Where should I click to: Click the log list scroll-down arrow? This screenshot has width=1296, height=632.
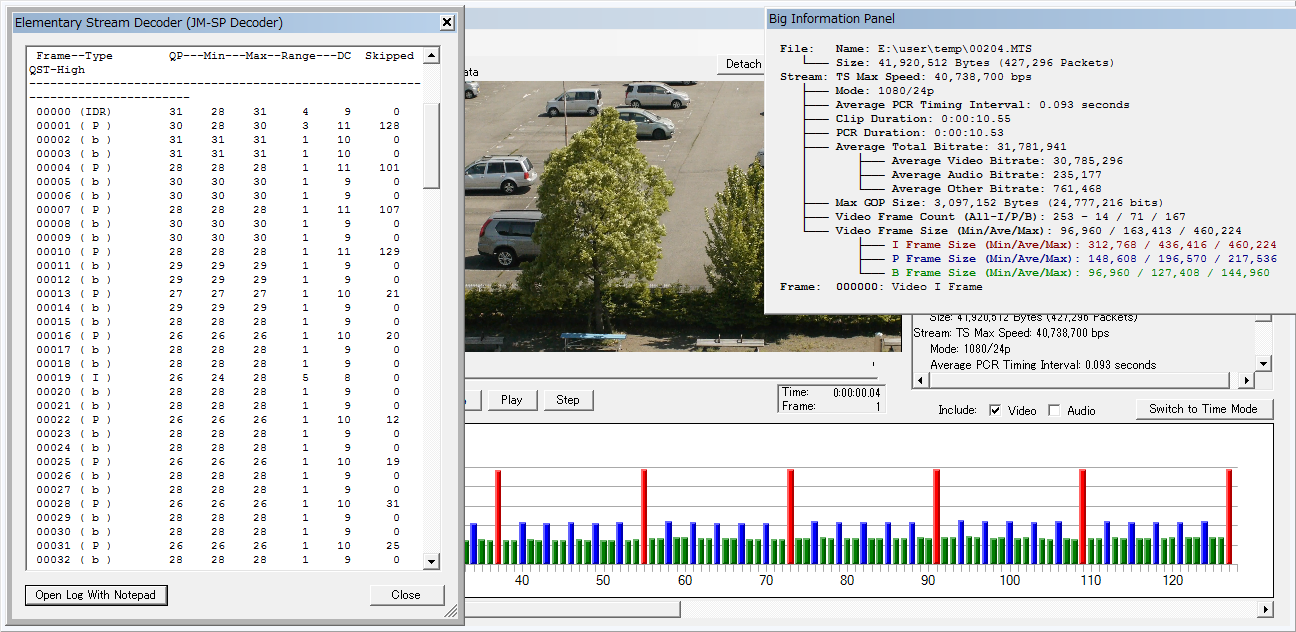tap(432, 562)
